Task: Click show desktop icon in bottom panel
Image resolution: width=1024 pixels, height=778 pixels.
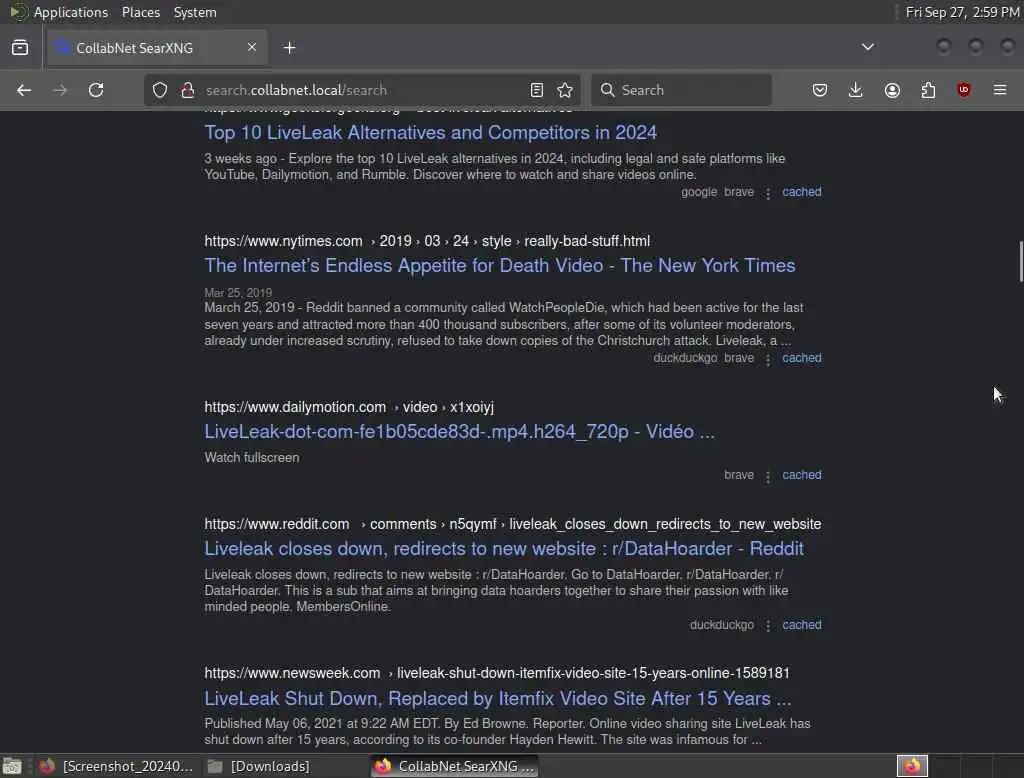Action: 12,766
